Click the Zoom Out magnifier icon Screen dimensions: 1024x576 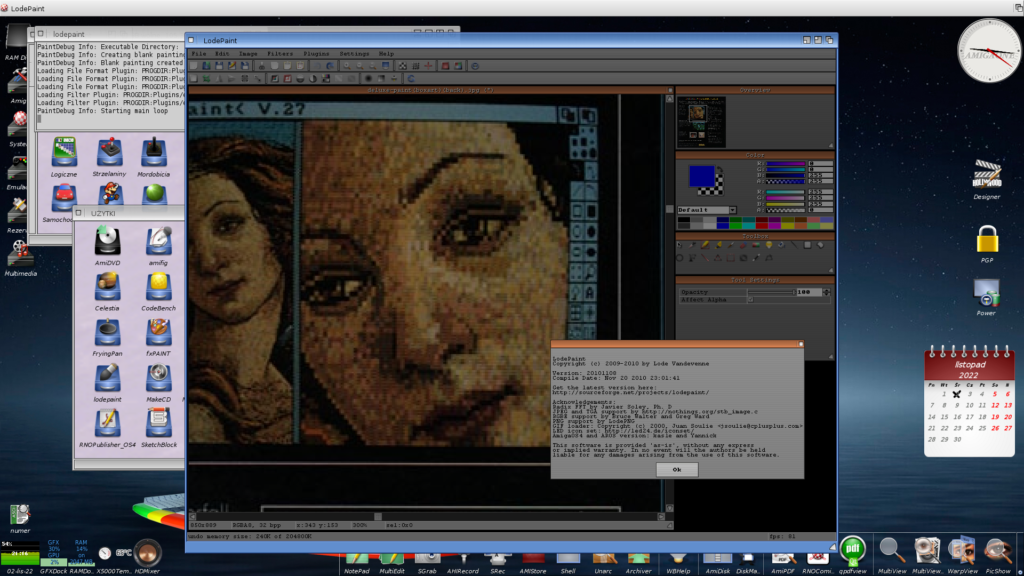360,66
